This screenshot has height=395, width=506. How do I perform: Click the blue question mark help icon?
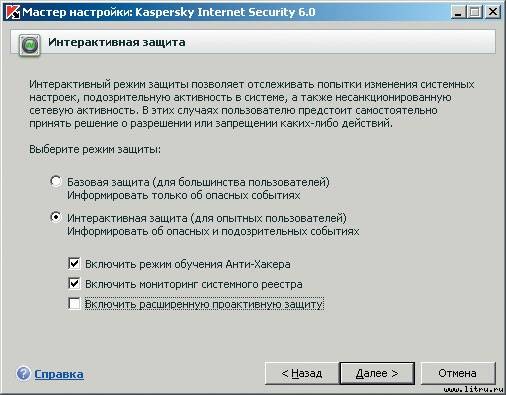pos(23,374)
